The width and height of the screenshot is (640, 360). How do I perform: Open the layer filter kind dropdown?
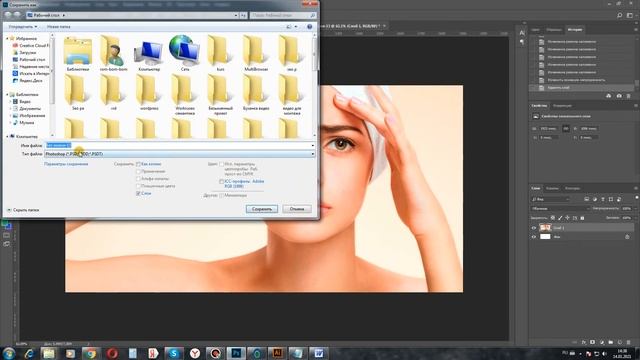tap(550, 199)
